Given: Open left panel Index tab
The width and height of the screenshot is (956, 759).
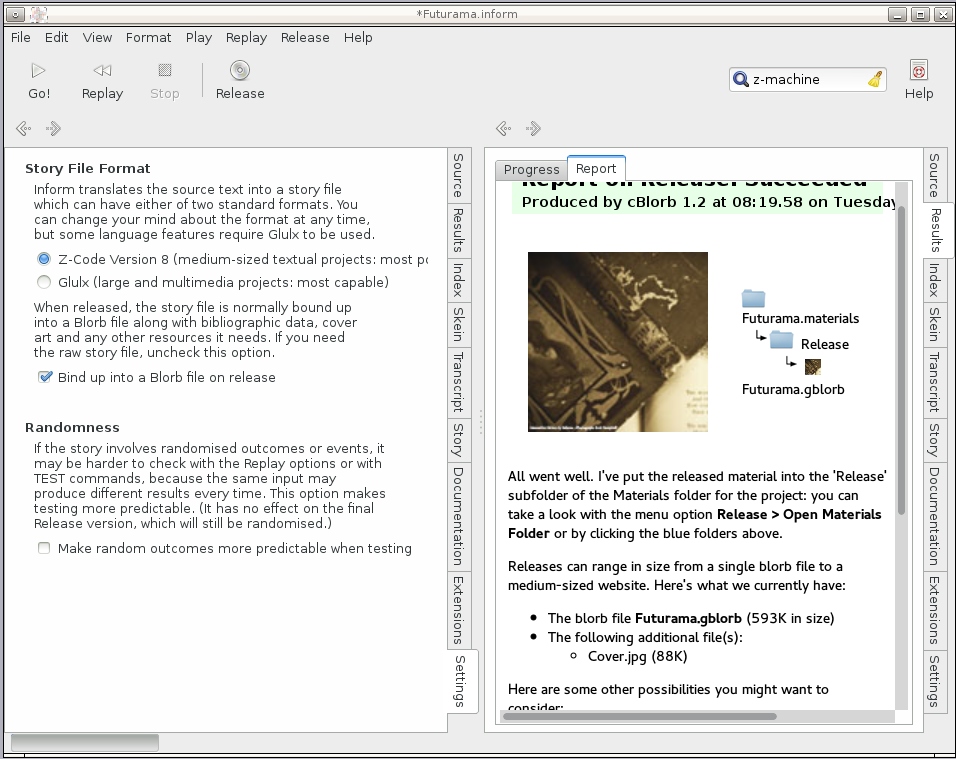Looking at the screenshot, I should [458, 280].
